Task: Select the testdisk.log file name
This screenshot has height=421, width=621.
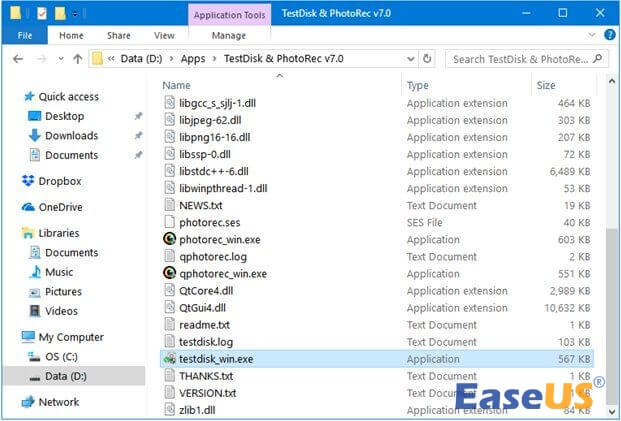Action: pyautogui.click(x=206, y=342)
